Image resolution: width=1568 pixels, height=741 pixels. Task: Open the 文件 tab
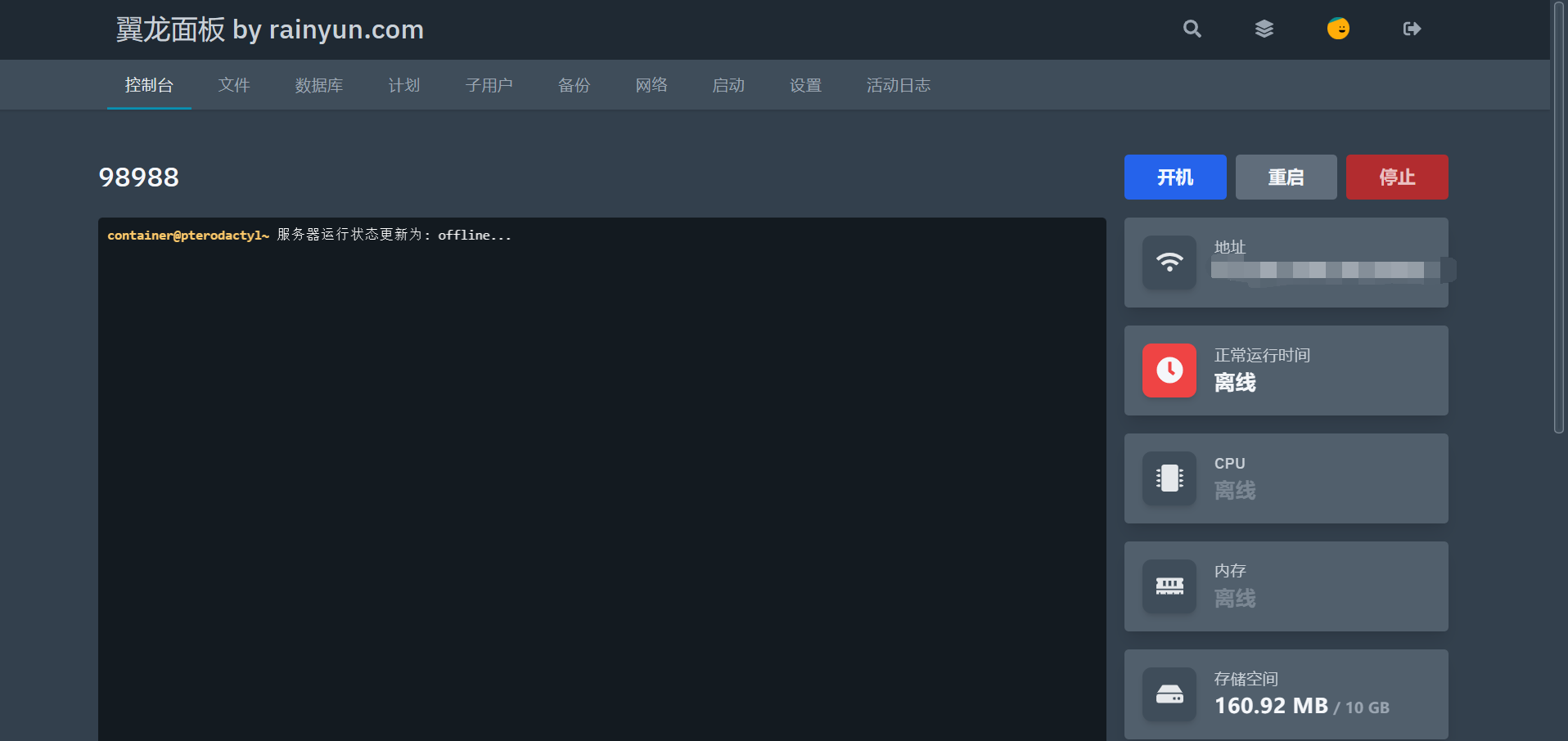[234, 85]
